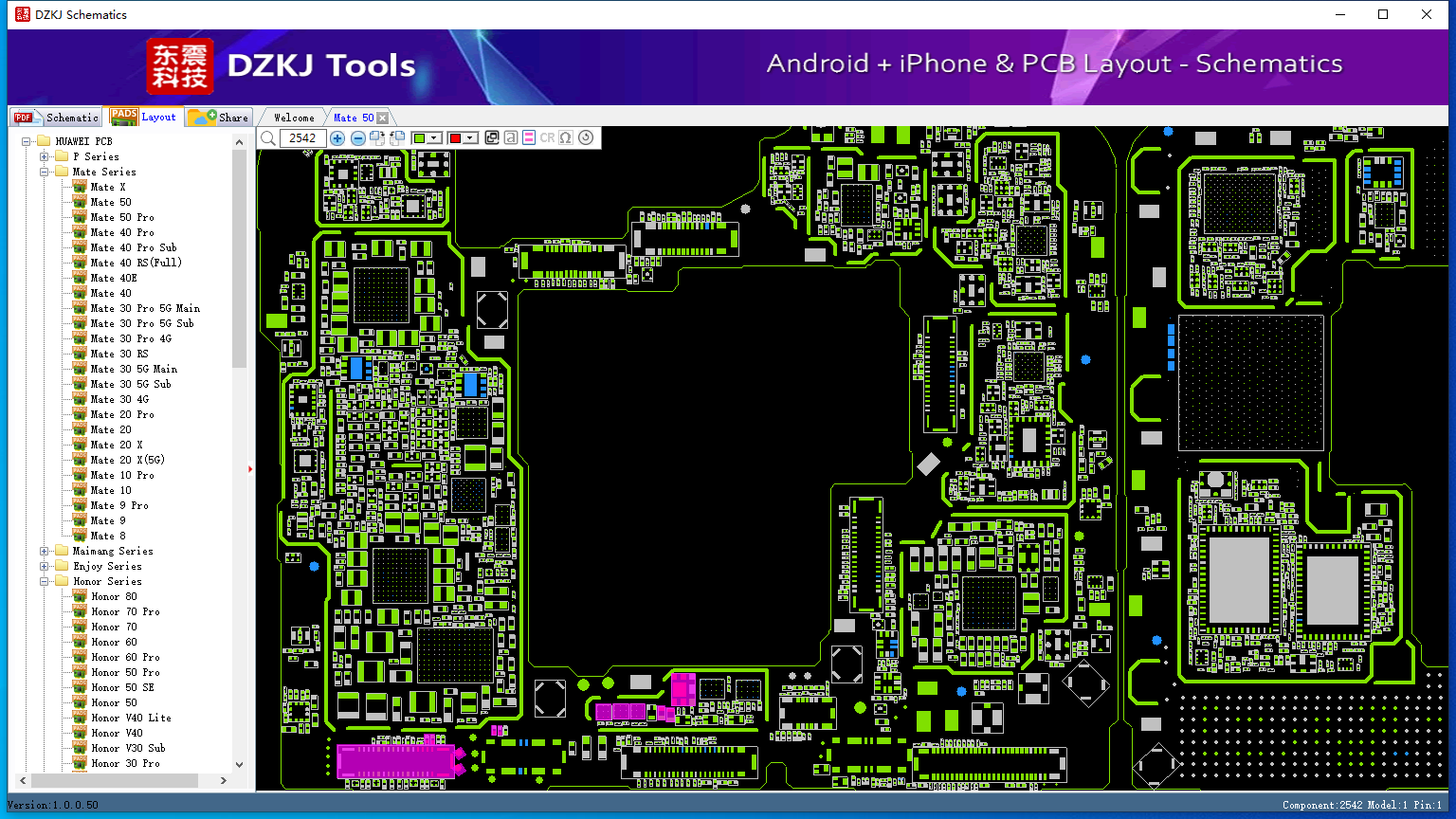Click the DZKJ app icon in title bar

(x=22, y=14)
